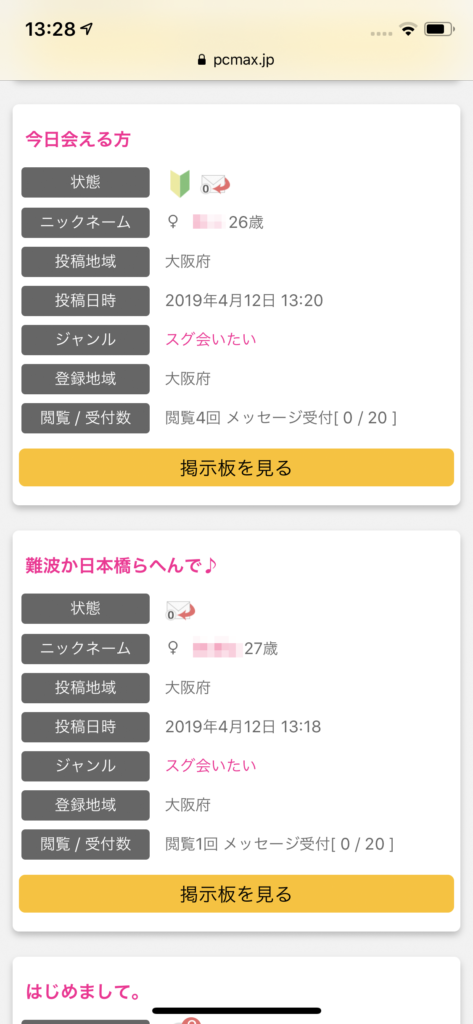
Task: Open the second 掲示板を見る button
Action: pos(236,893)
